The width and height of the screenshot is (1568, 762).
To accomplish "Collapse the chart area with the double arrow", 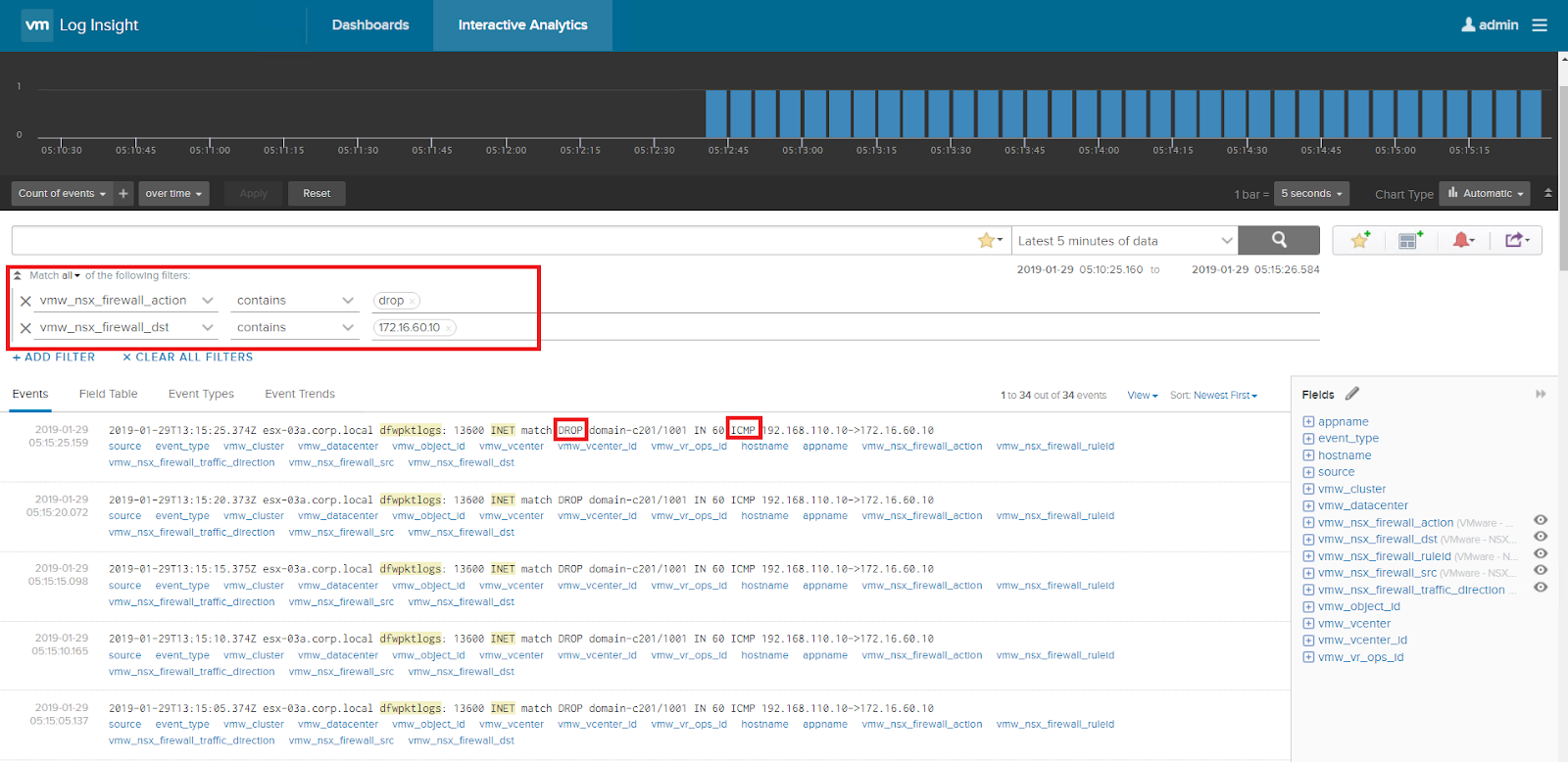I will [x=1548, y=193].
